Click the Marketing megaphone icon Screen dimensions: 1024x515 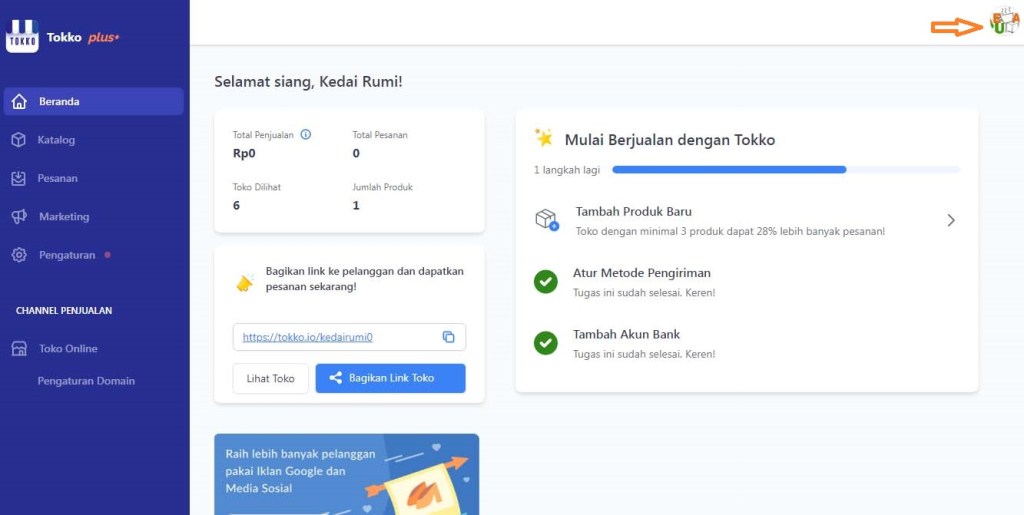pyautogui.click(x=19, y=217)
